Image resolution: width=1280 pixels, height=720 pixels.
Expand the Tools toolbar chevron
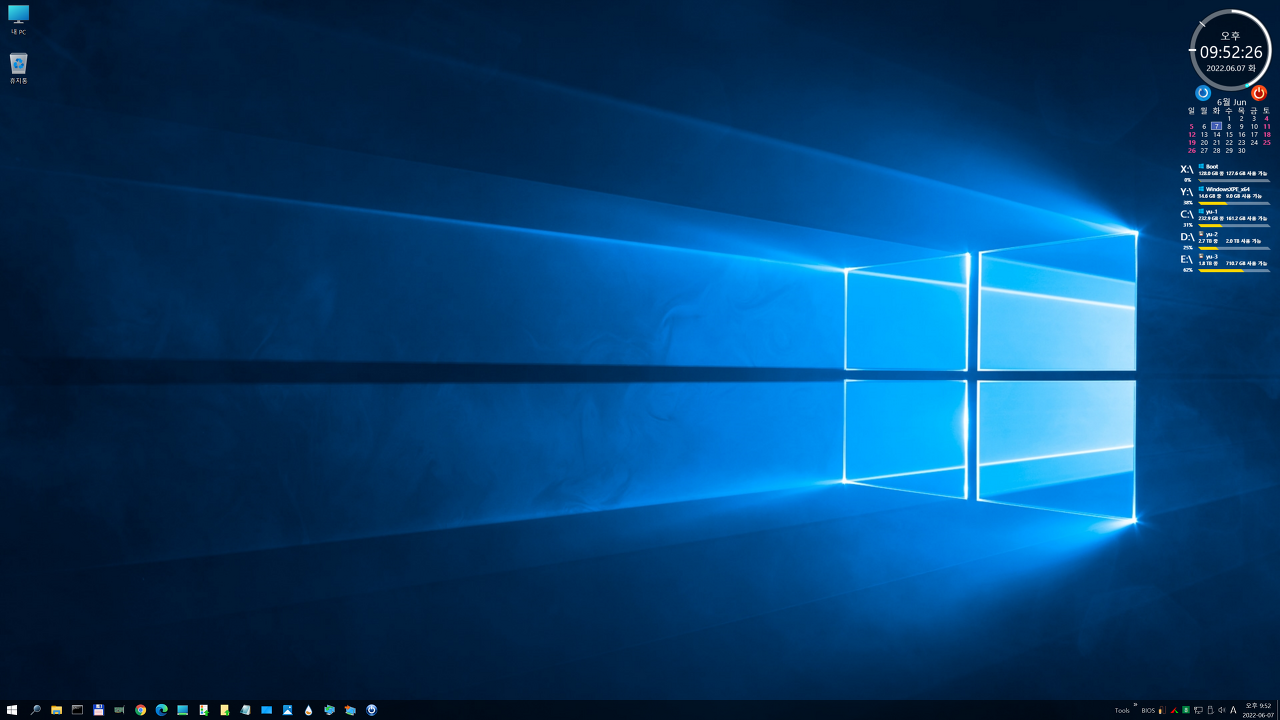(1135, 704)
